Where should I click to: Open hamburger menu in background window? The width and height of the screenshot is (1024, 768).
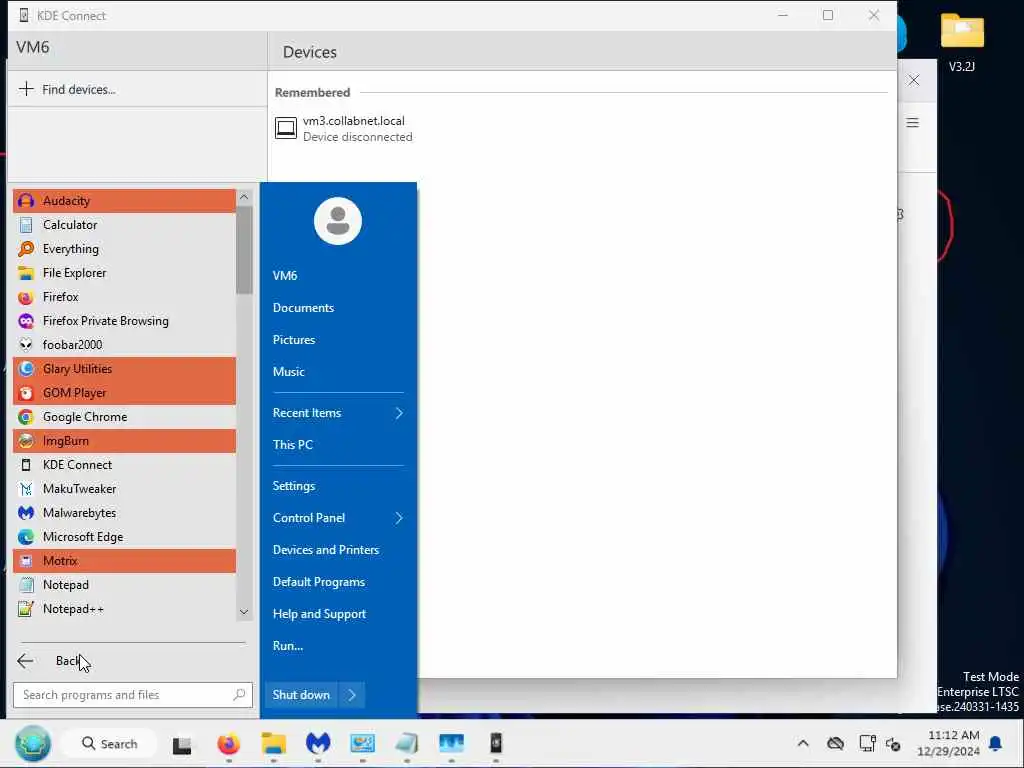pos(913,123)
